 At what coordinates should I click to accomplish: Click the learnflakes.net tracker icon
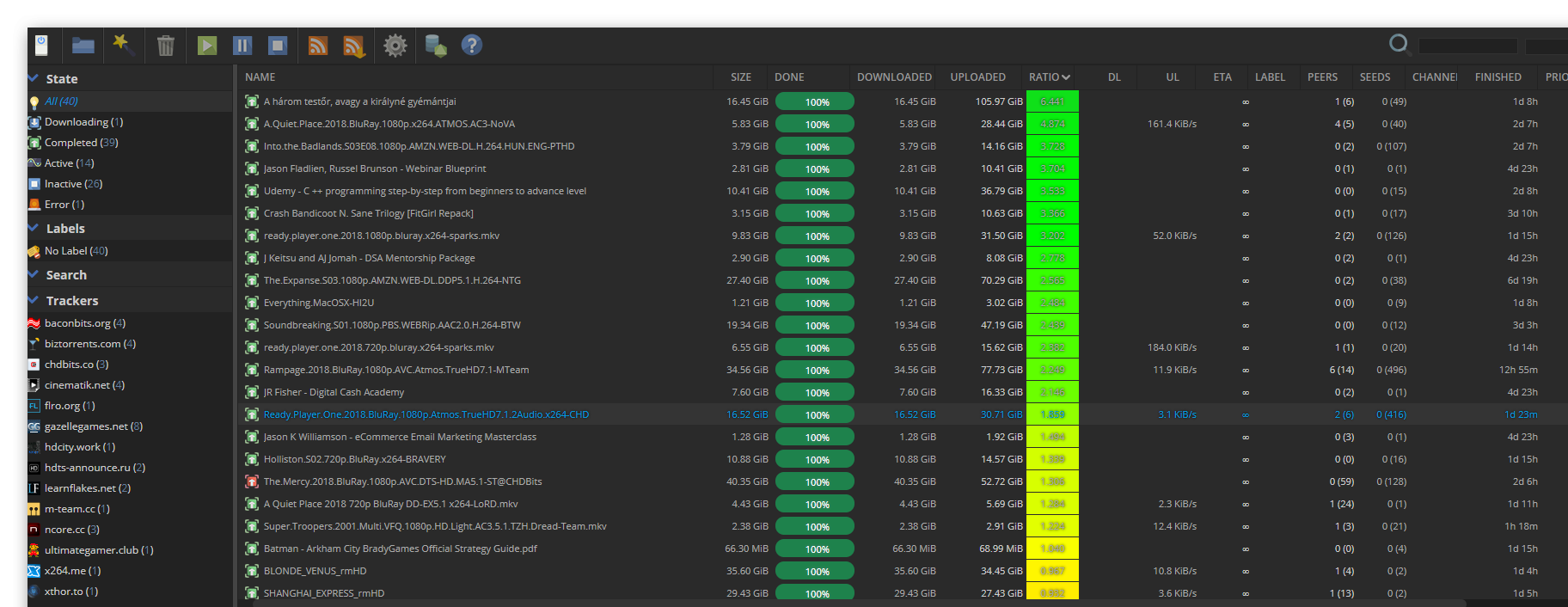click(34, 488)
